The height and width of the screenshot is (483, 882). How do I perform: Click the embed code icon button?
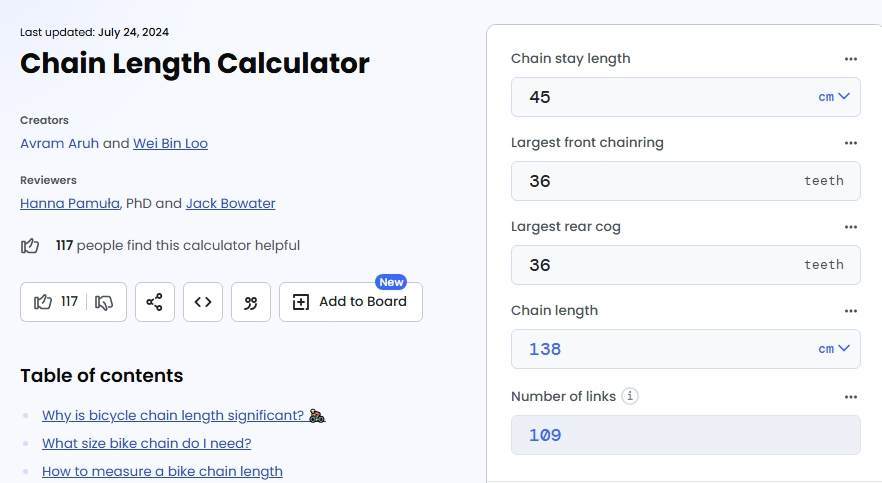(203, 302)
